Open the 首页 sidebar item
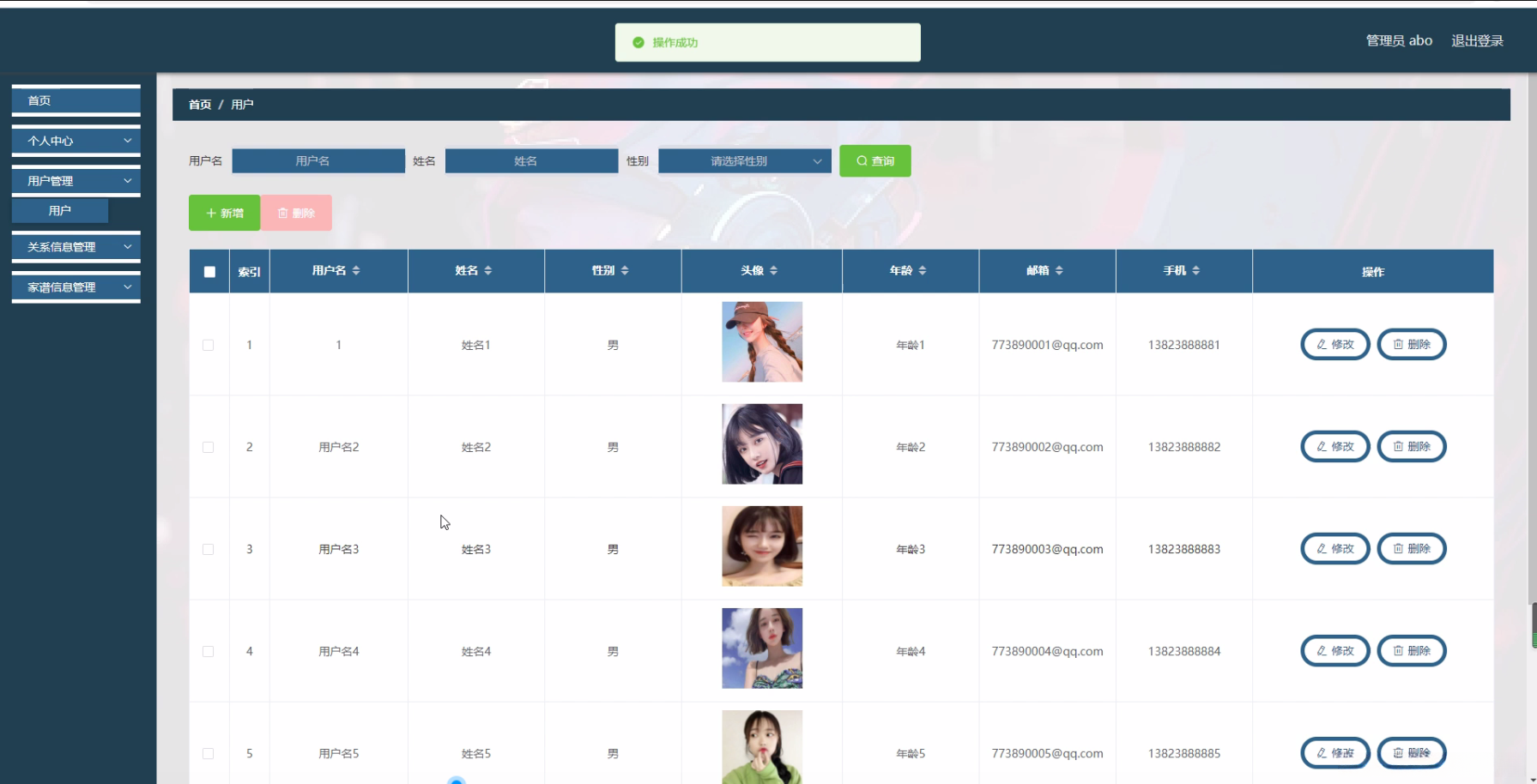Viewport: 1537px width, 784px height. tap(76, 100)
